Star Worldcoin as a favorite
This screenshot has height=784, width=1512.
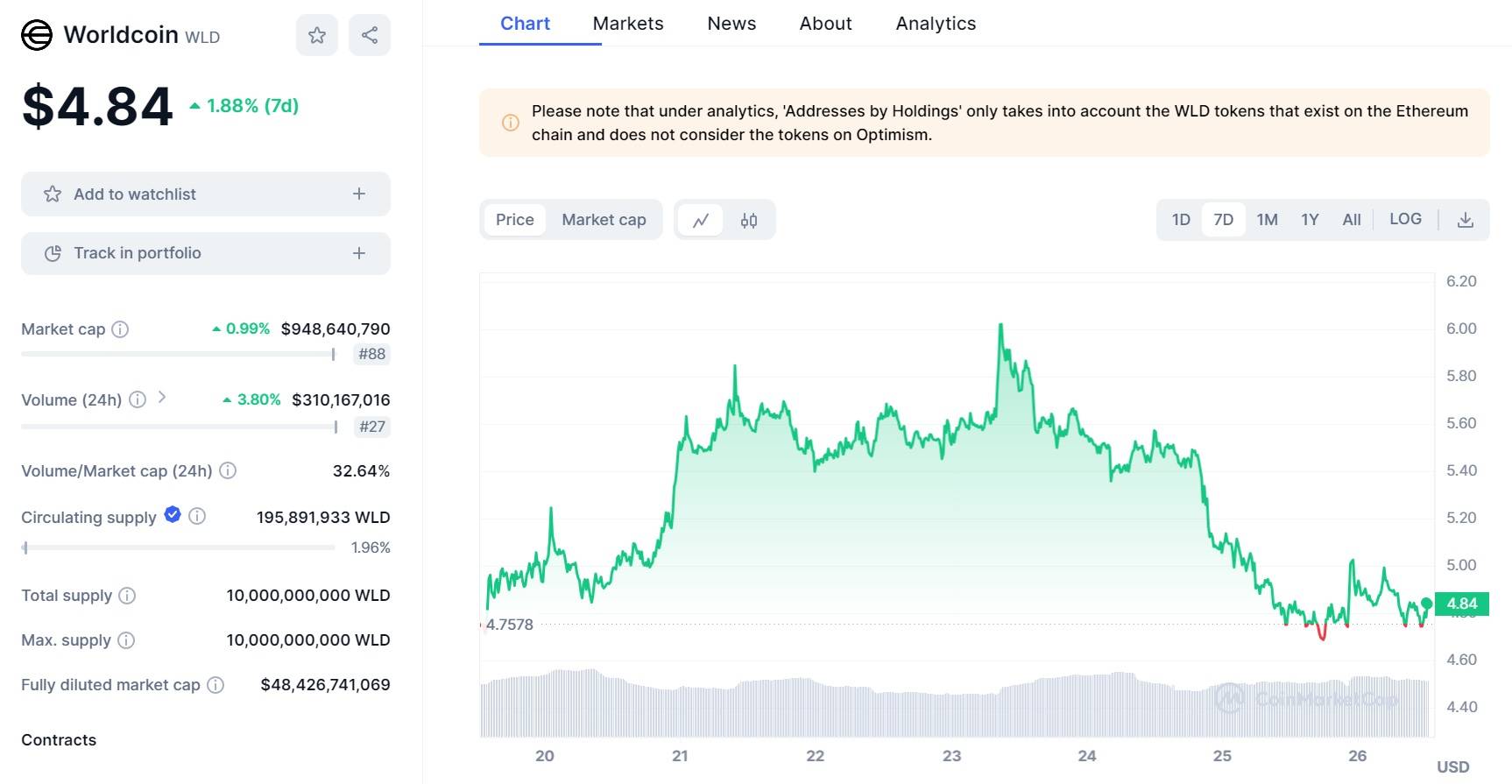pyautogui.click(x=317, y=35)
